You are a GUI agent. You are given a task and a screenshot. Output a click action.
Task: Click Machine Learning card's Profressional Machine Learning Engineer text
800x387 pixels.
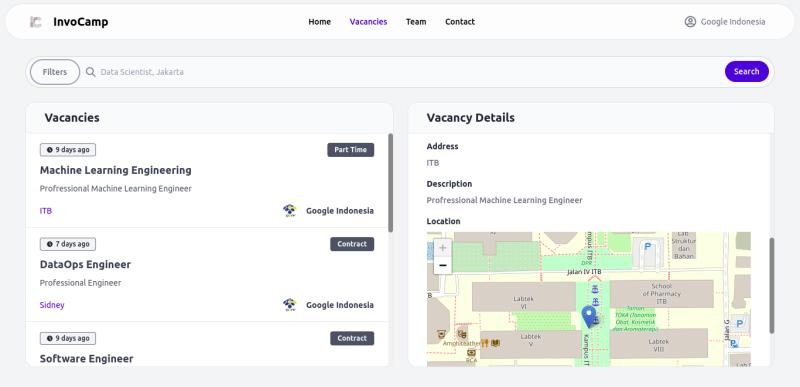click(x=116, y=189)
